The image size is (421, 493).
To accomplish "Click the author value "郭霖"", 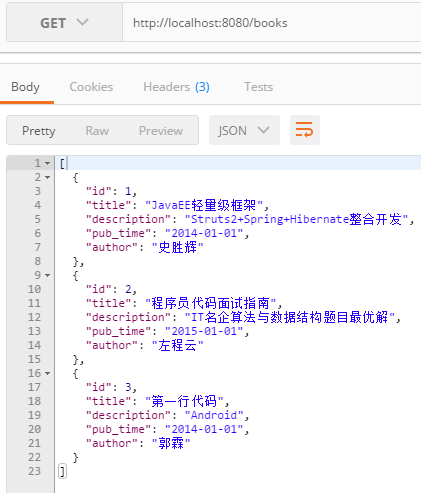I will 171,443.
